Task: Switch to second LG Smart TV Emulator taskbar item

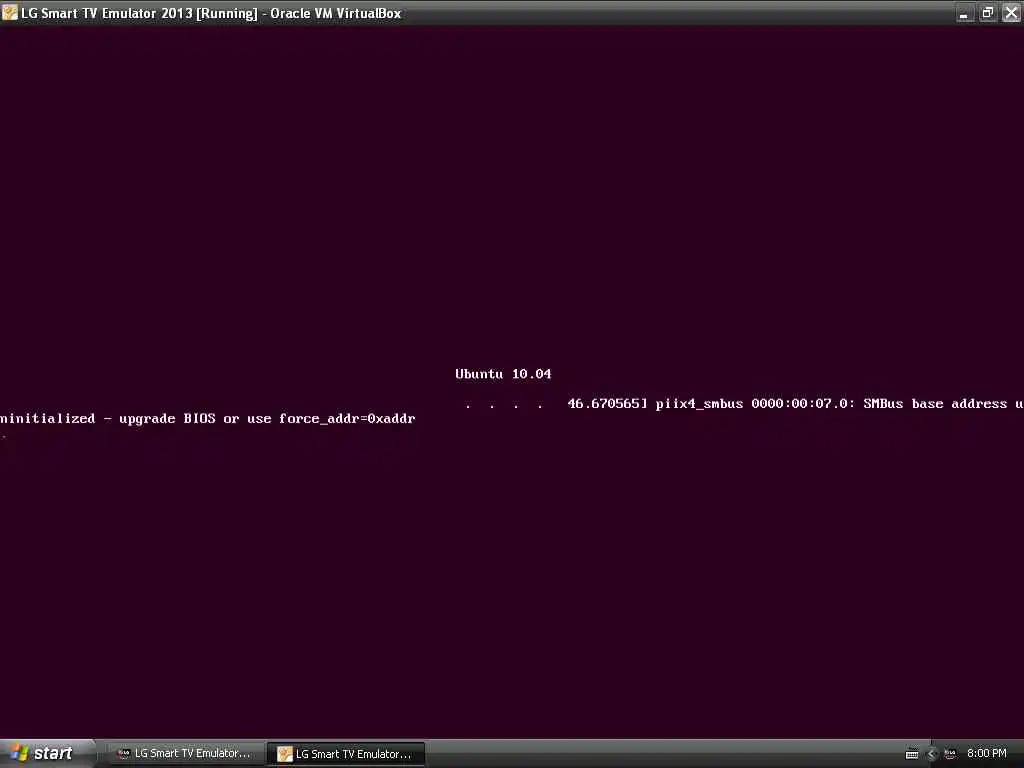Action: tap(346, 754)
